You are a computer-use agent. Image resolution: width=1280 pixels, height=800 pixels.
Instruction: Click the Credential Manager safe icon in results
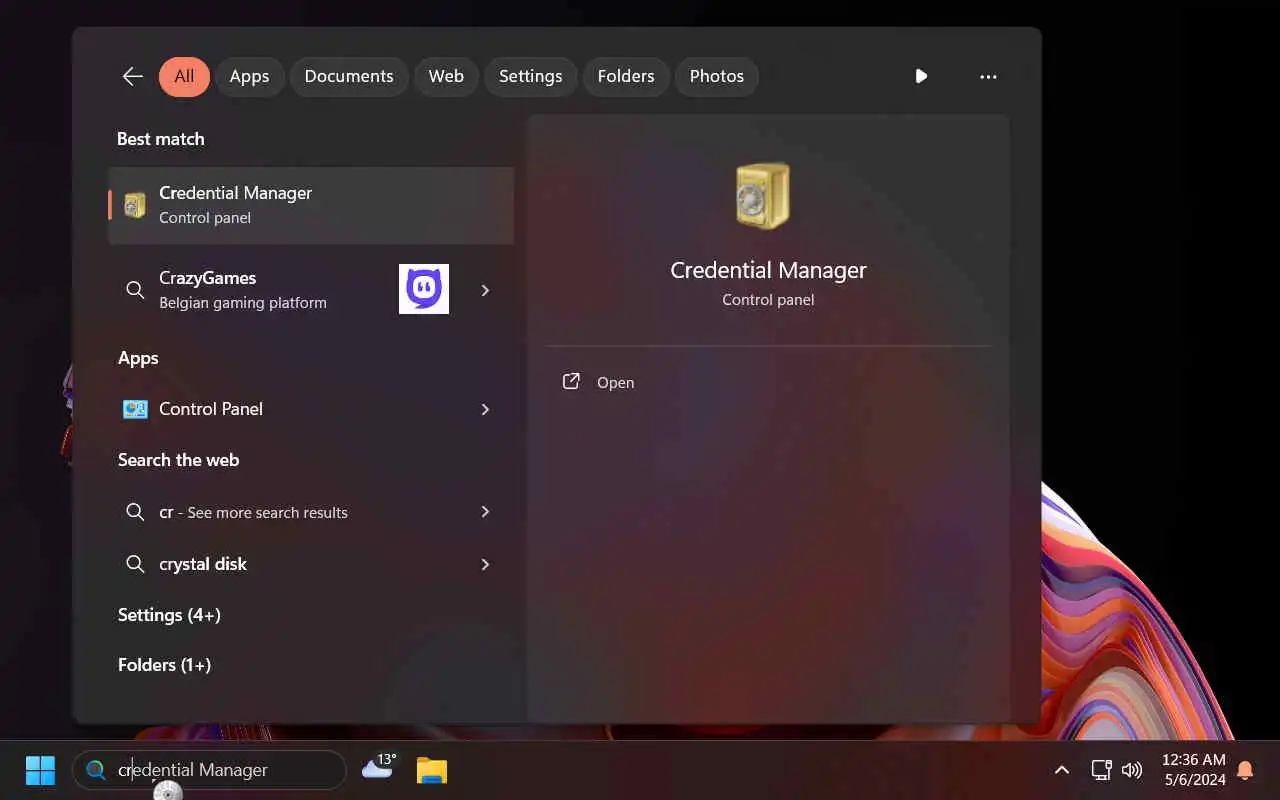click(134, 205)
